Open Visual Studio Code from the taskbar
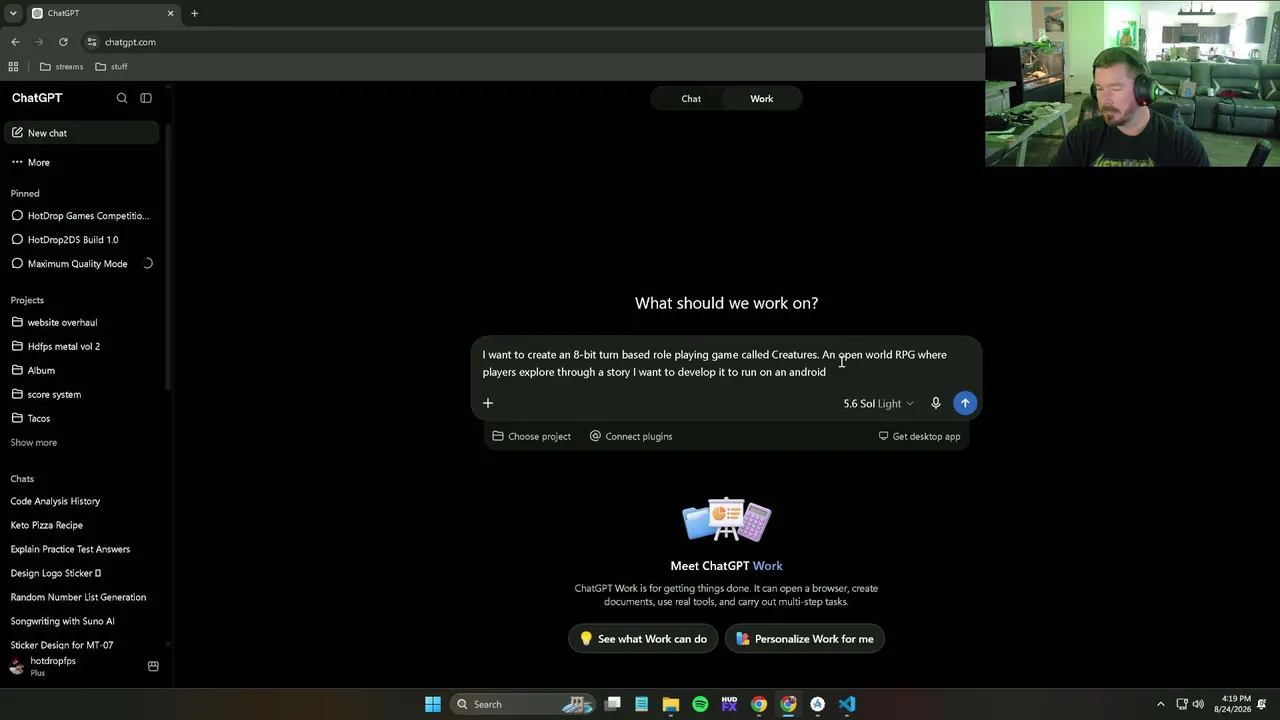 pyautogui.click(x=847, y=704)
